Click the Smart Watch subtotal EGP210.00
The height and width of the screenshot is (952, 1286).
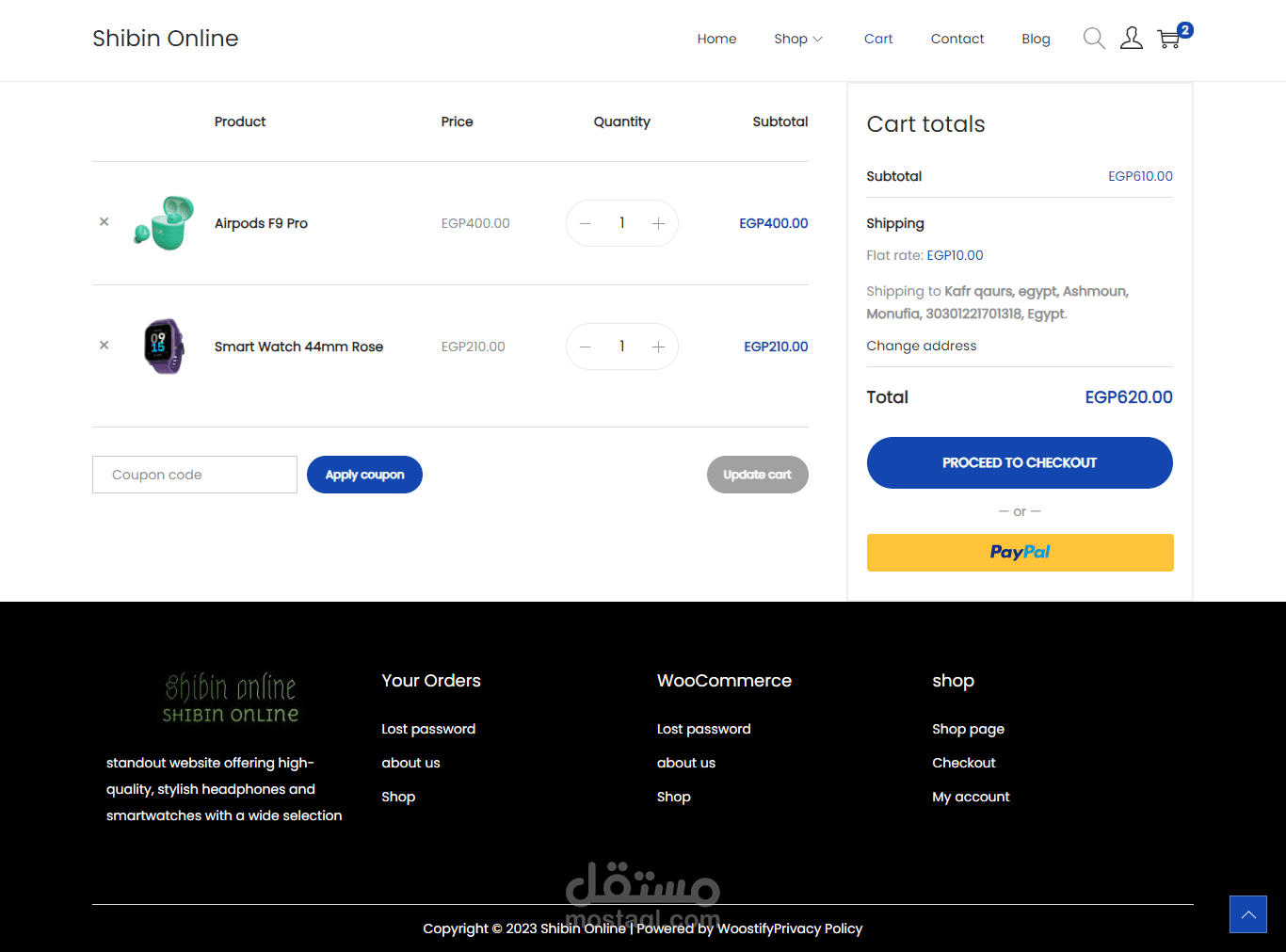point(776,347)
